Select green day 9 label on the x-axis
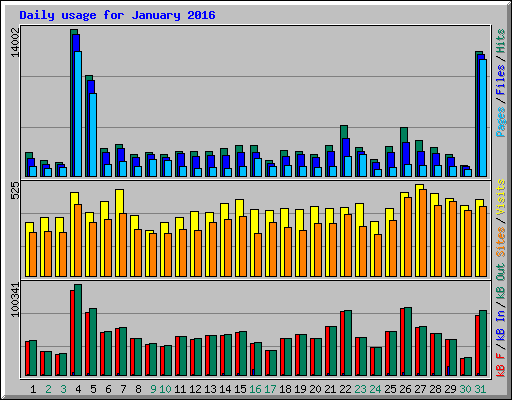This screenshot has width=512, height=400. [153, 389]
